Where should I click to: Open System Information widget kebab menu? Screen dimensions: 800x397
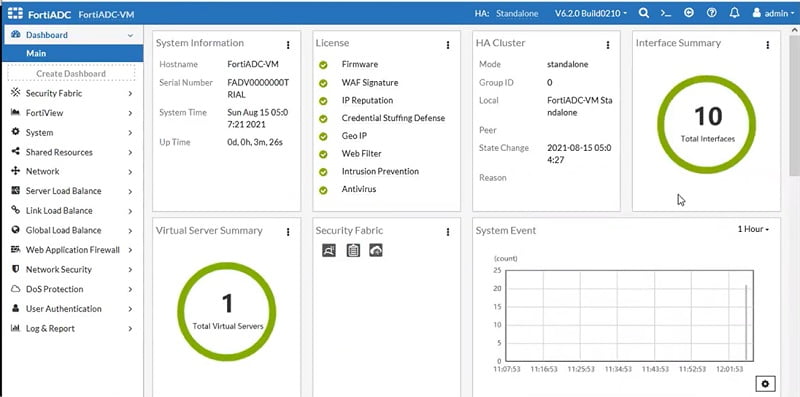coord(288,45)
